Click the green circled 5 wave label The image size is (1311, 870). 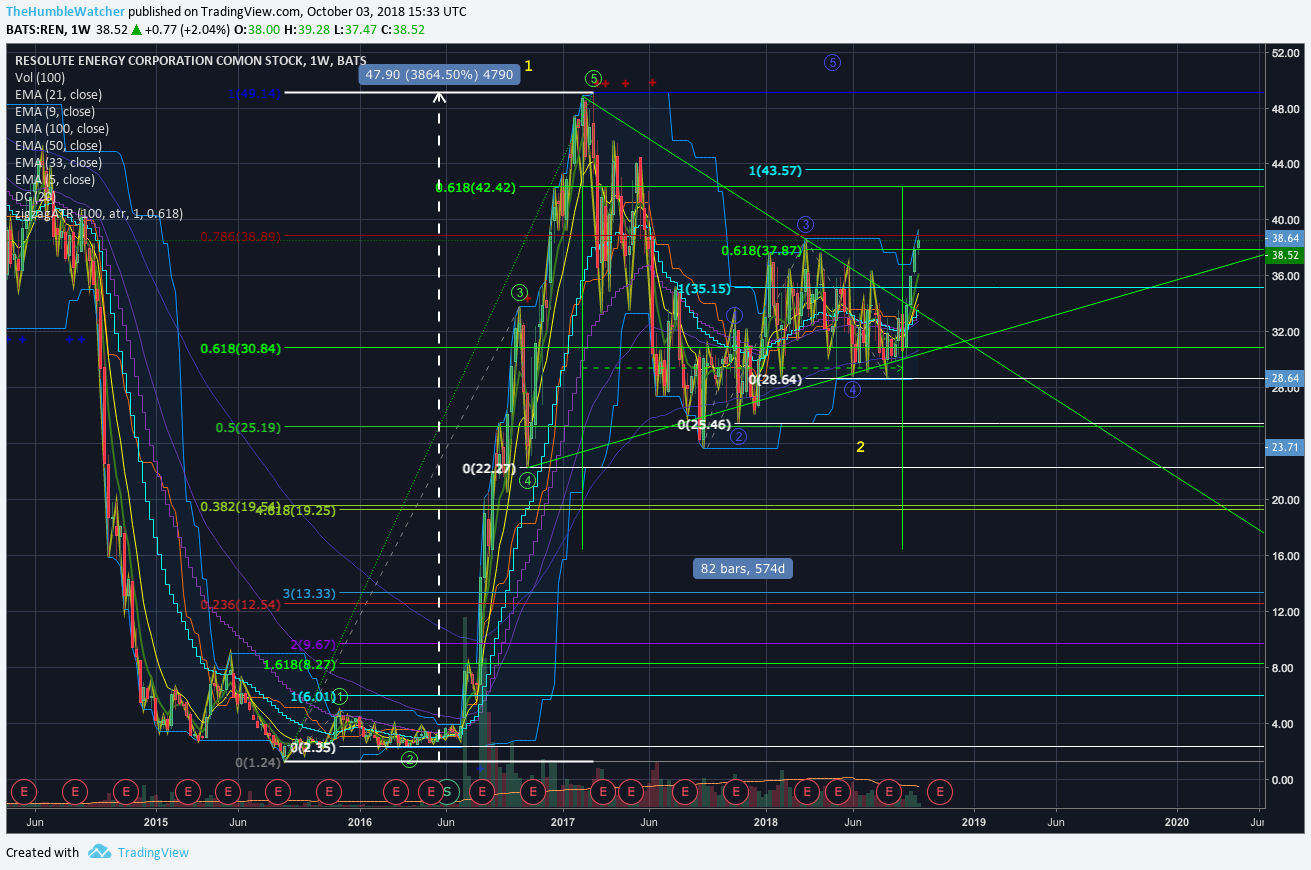tap(594, 78)
